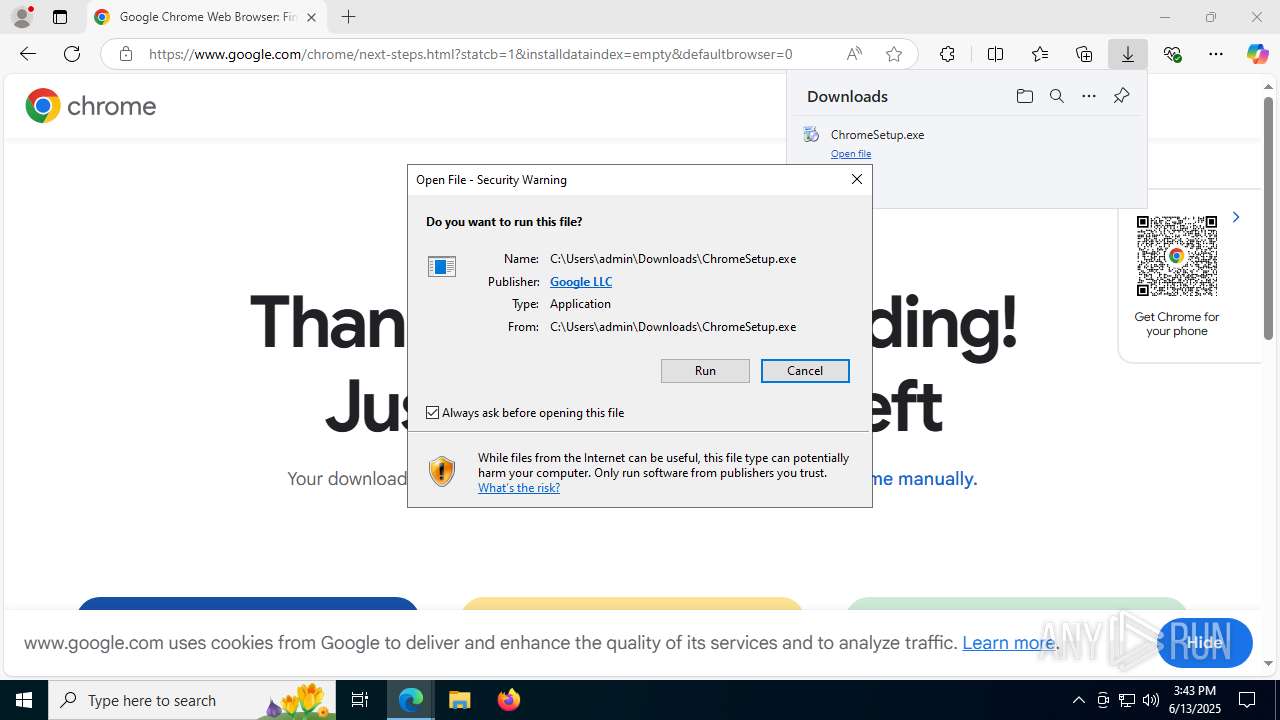This screenshot has width=1280, height=720.
Task: Click the Open file link
Action: tap(851, 153)
